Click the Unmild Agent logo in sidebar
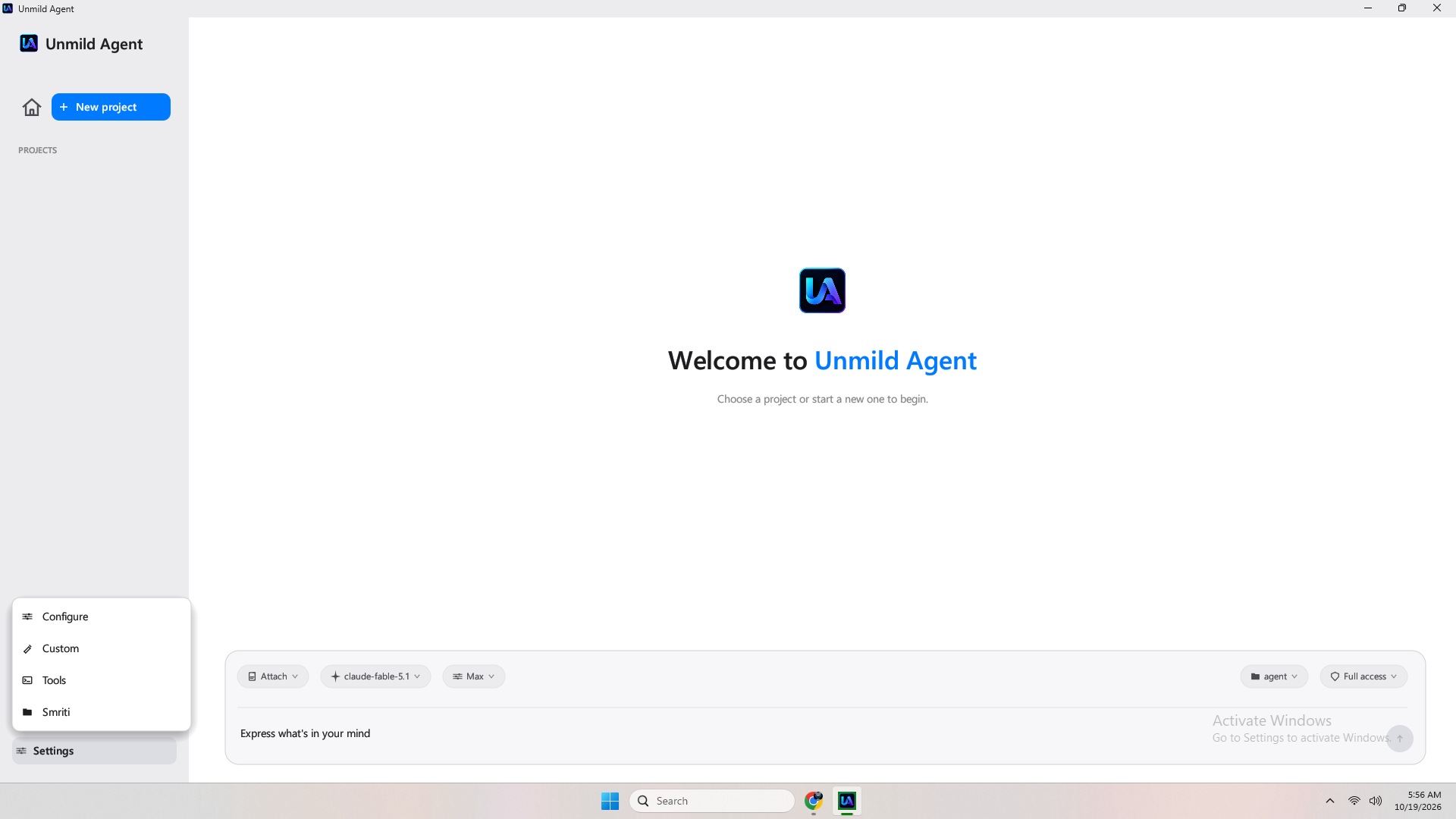This screenshot has width=1456, height=819. pyautogui.click(x=29, y=43)
